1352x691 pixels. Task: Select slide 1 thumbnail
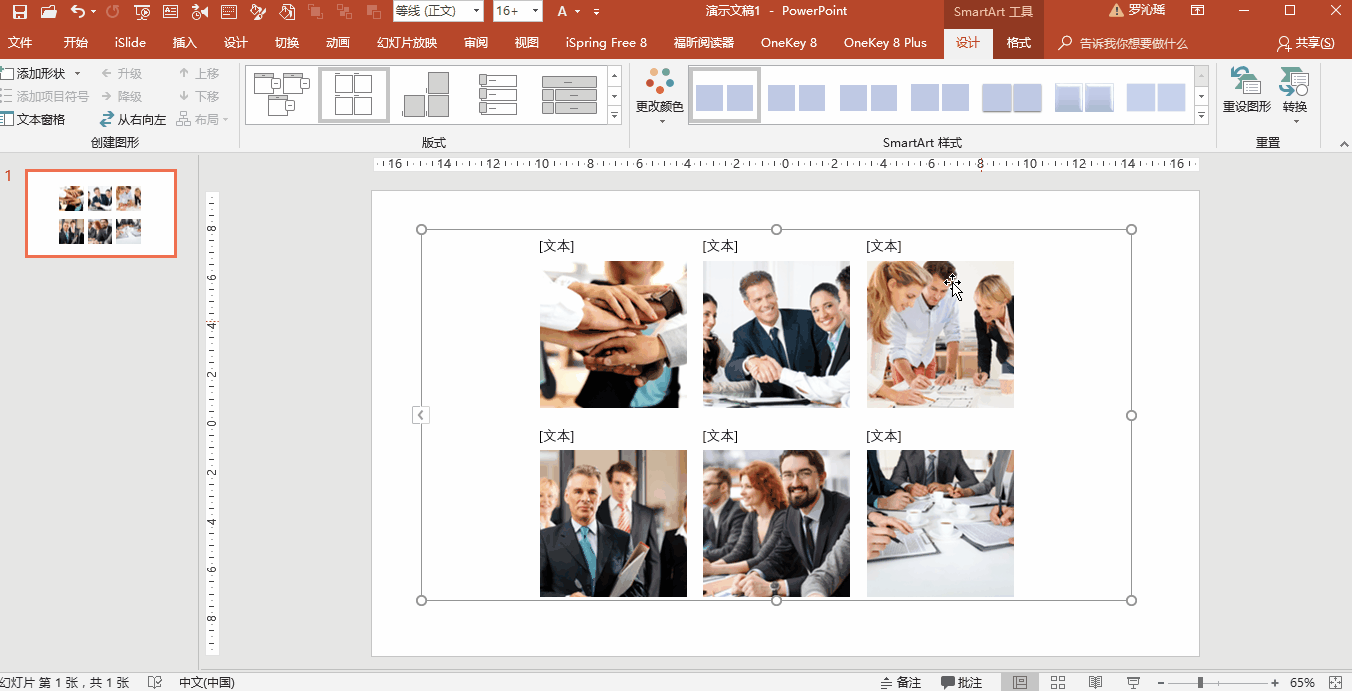coord(101,213)
